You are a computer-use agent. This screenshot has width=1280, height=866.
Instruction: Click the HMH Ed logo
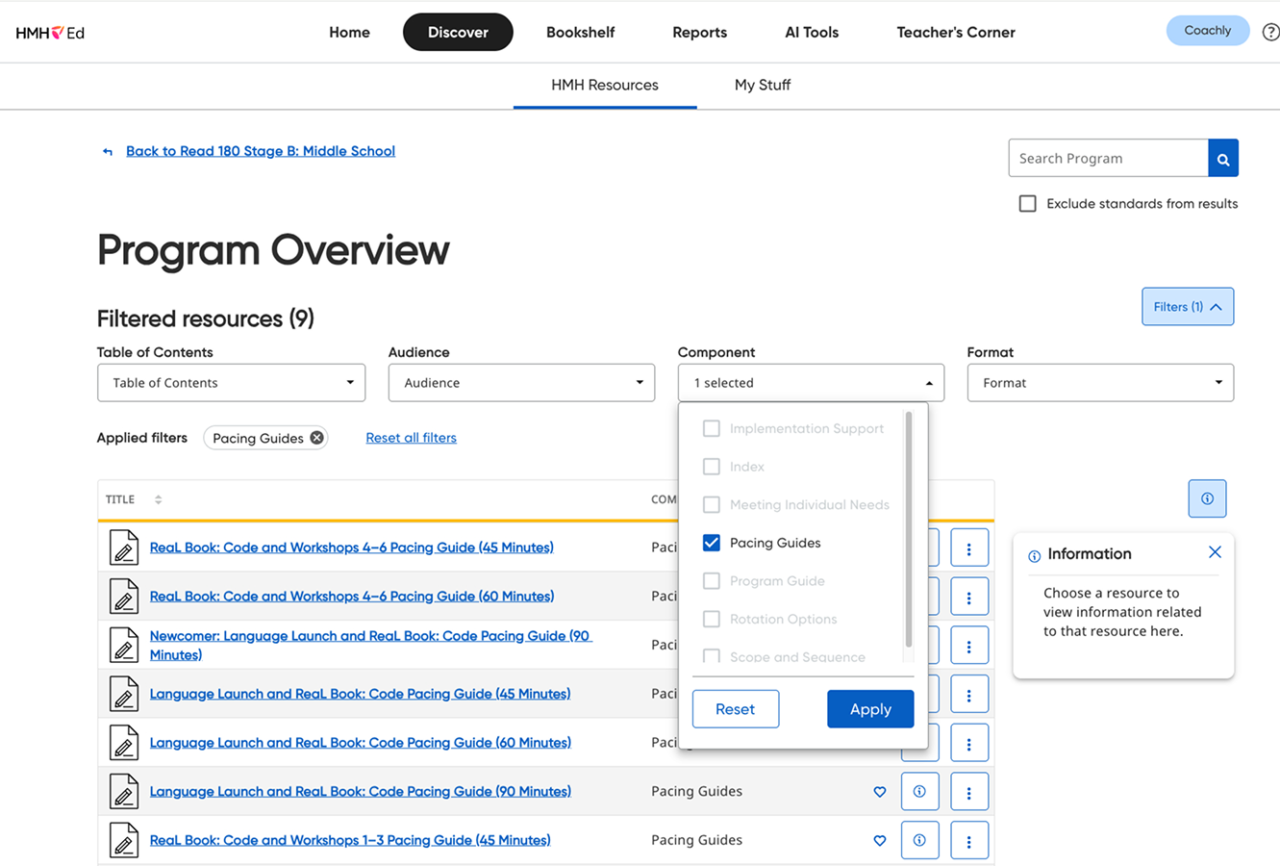click(x=50, y=32)
